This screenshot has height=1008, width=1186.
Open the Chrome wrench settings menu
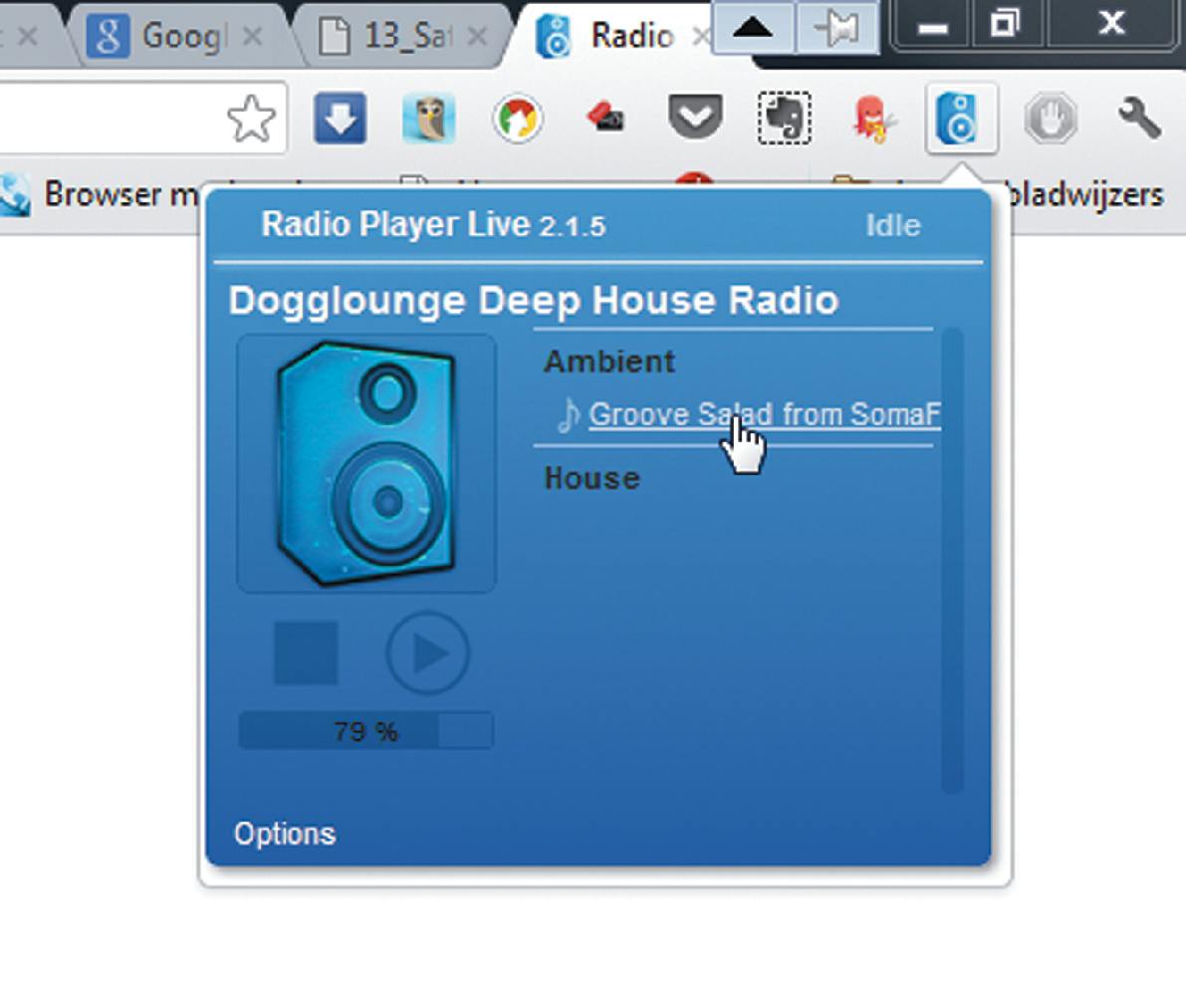click(1139, 119)
